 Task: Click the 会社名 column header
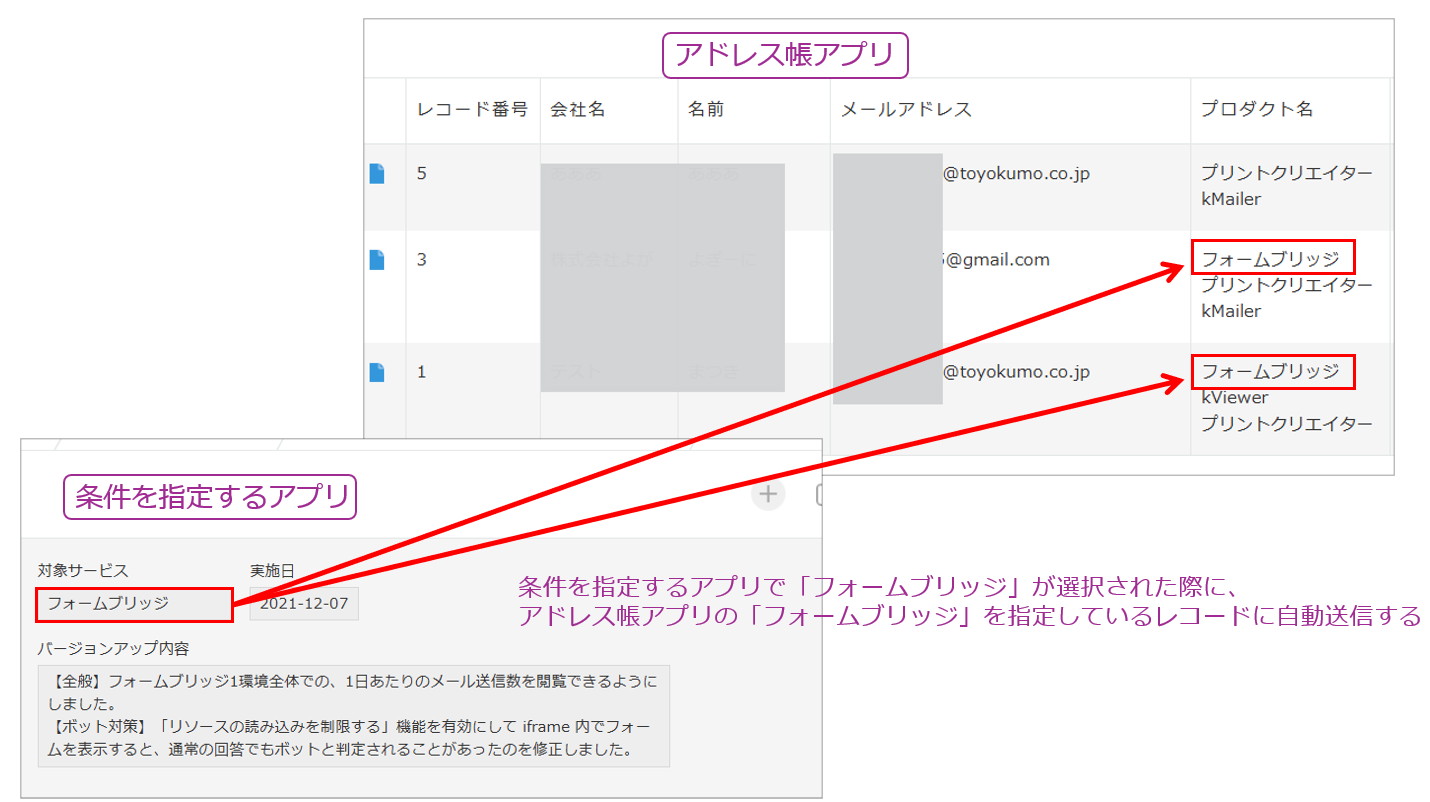point(578,110)
